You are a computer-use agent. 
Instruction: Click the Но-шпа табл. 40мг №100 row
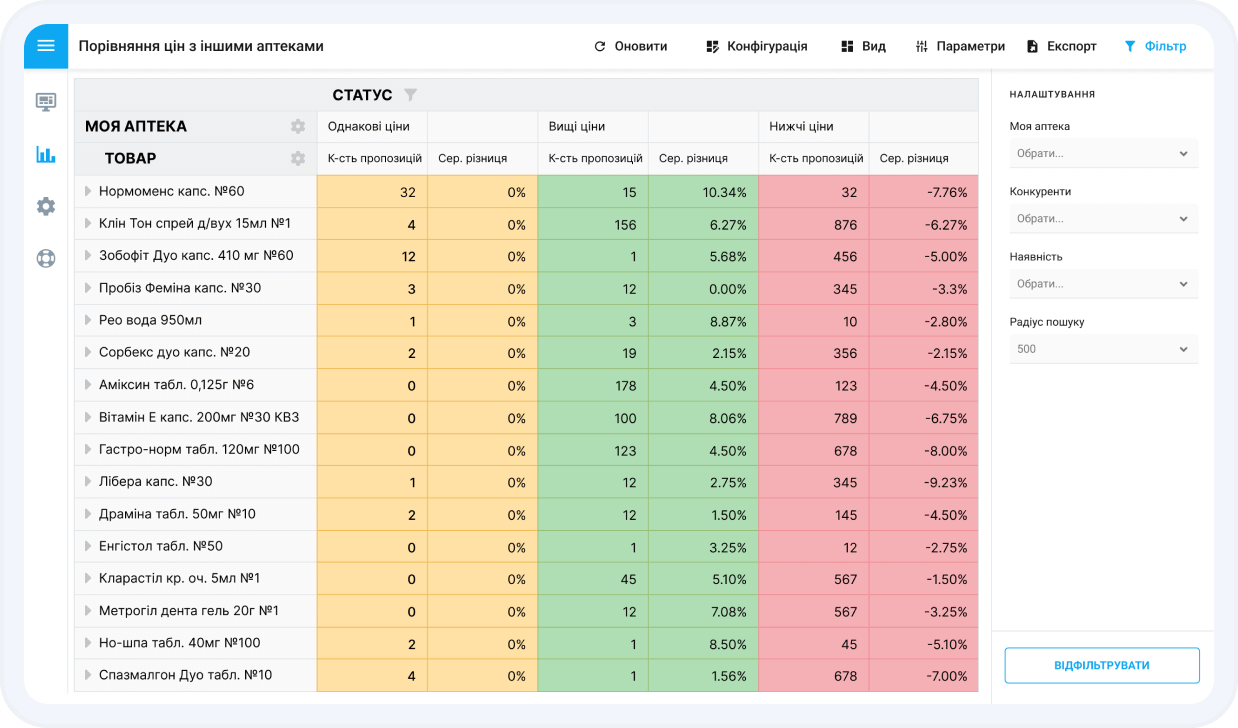tap(179, 643)
